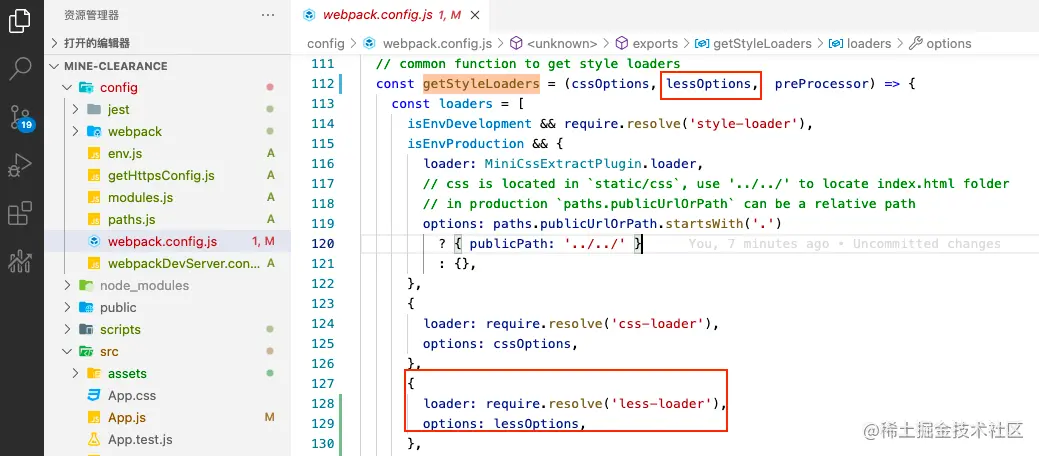Click the loaders breadcrumb segment
Screen dimensions: 1039x456
(869, 43)
